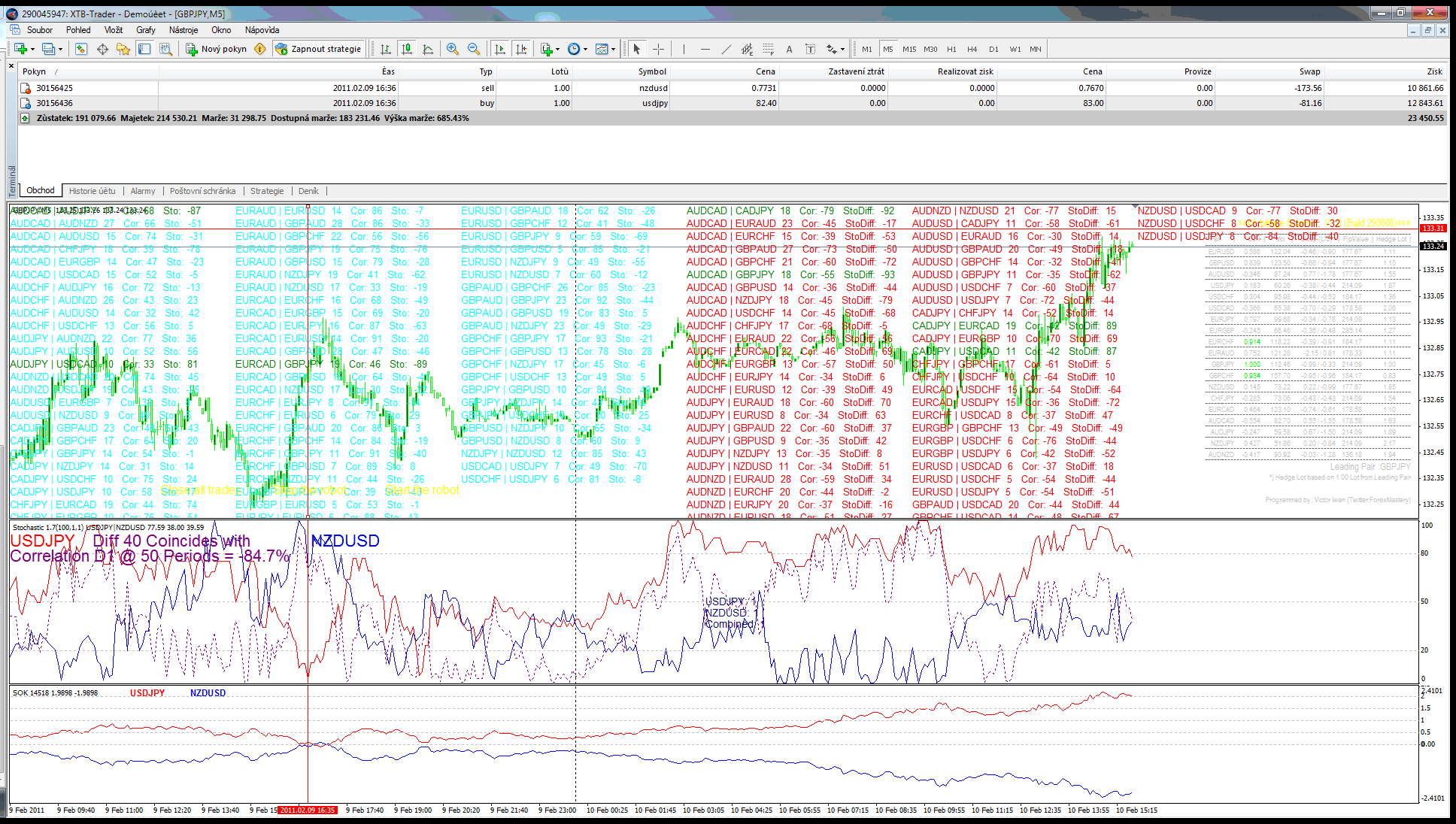1456x824 pixels.
Task: Select the Text Label tool
Action: click(x=810, y=49)
